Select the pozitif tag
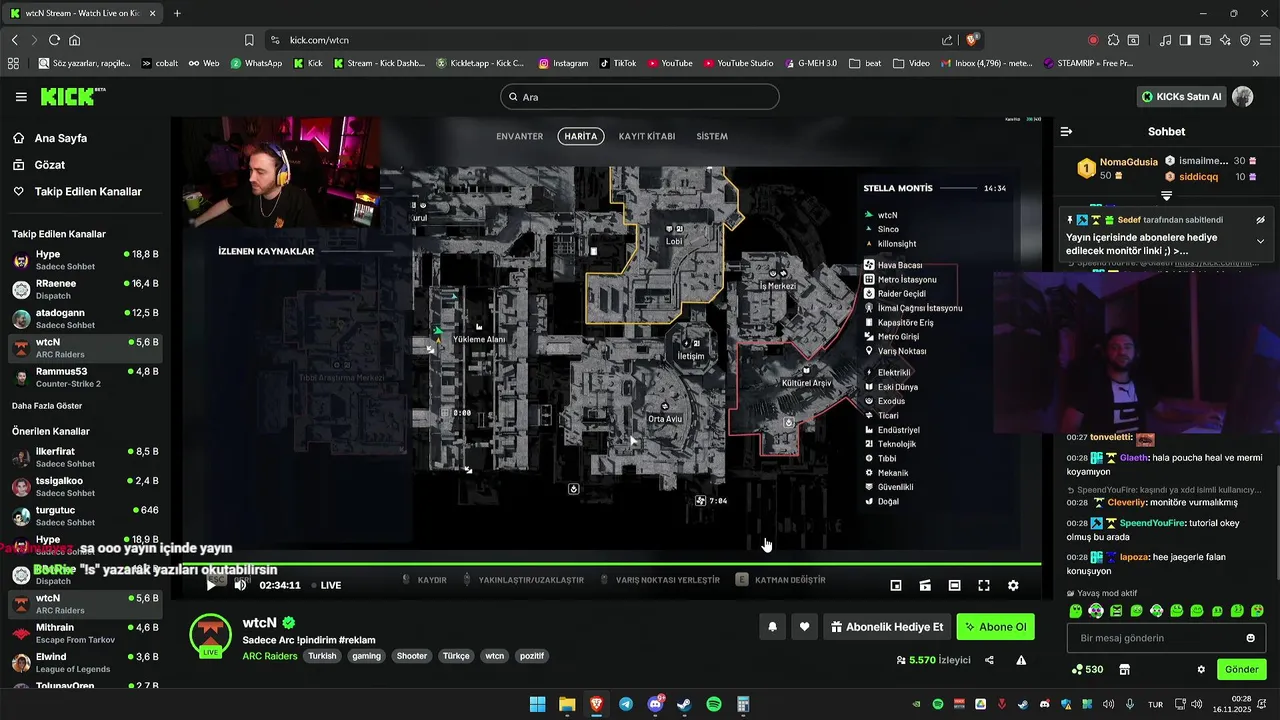The height and width of the screenshot is (720, 1280). pos(532,656)
